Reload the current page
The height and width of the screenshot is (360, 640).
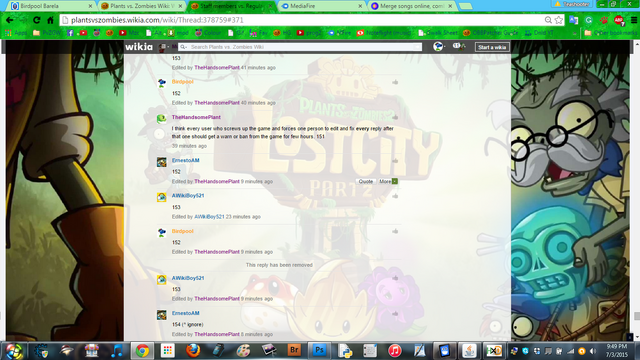37,20
